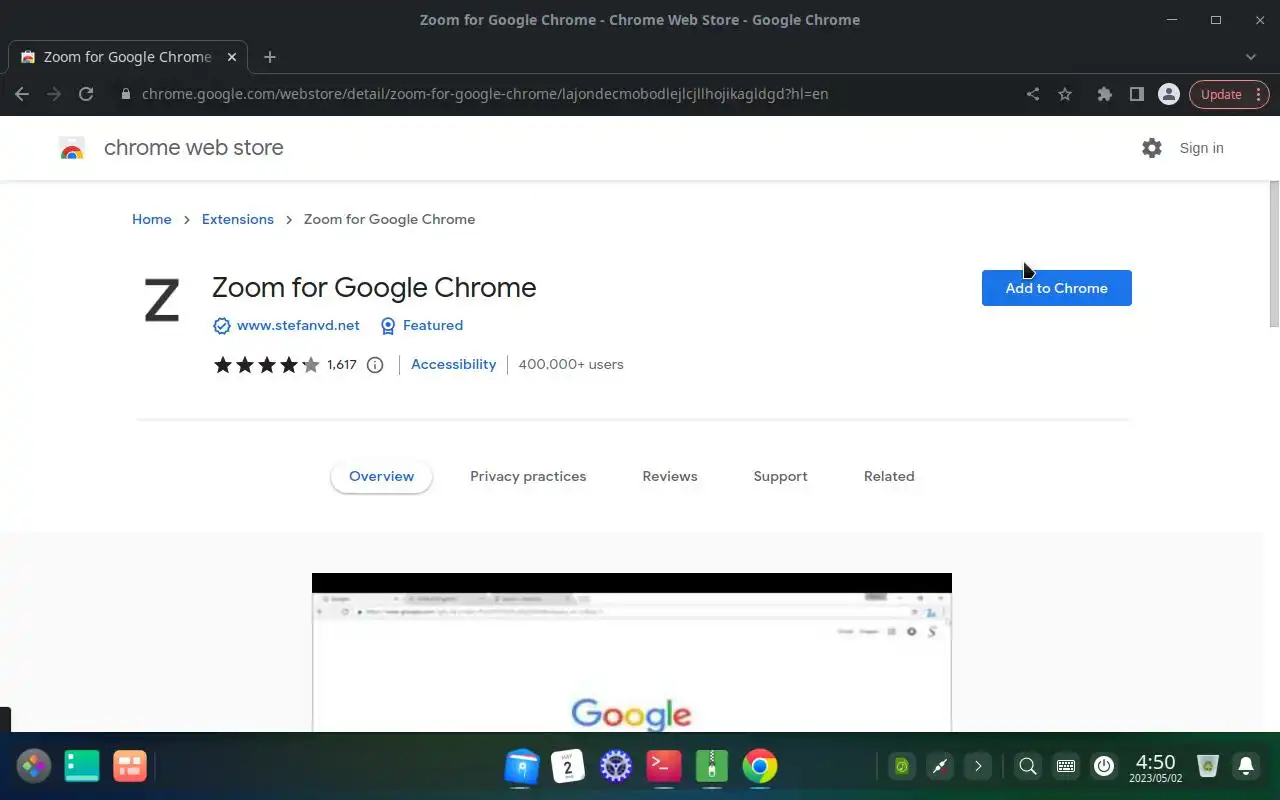The image size is (1280, 800).
Task: Open the calendar dock icon
Action: point(568,767)
